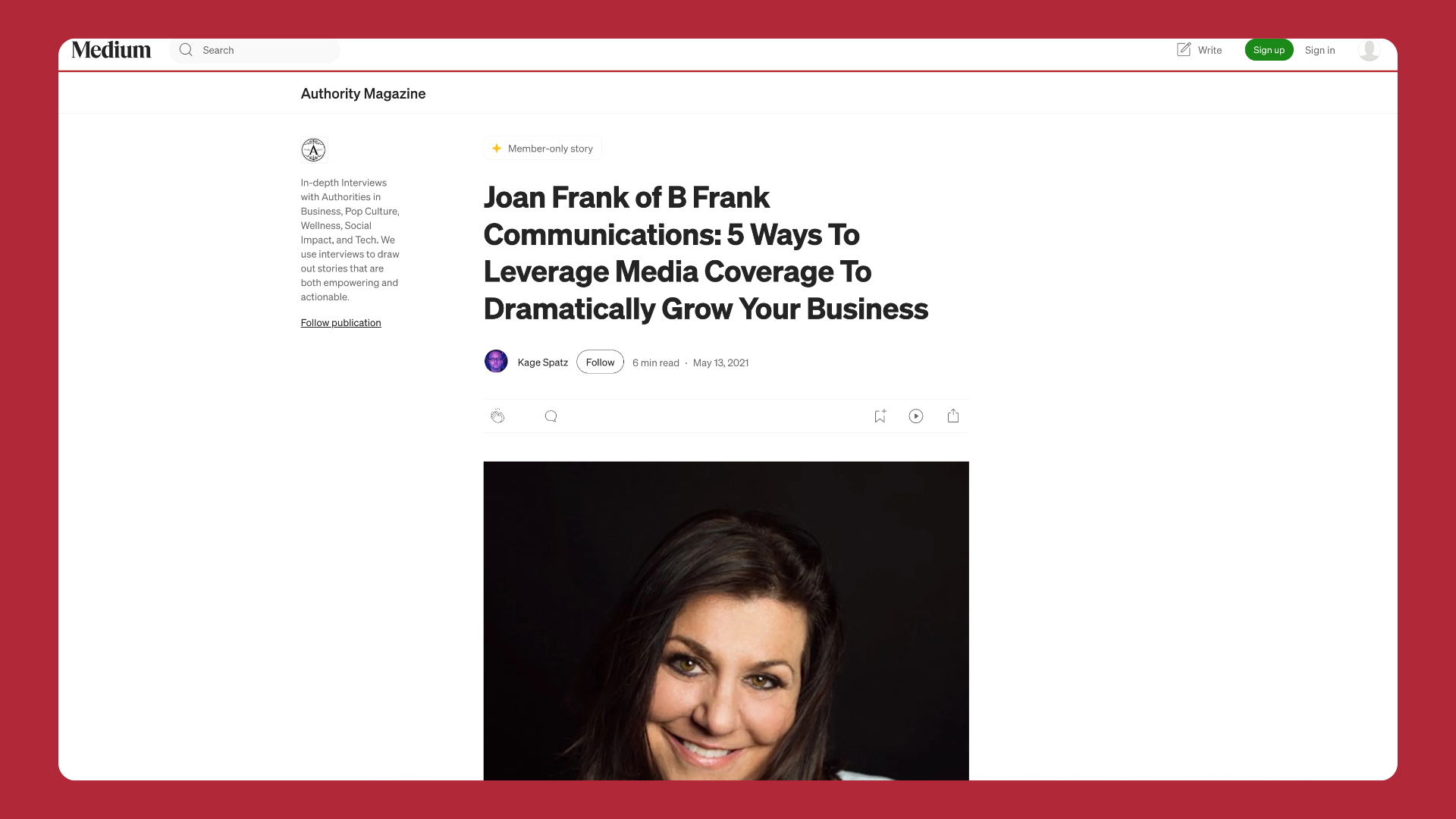
Task: Follow author Kage Spatz
Action: point(600,362)
